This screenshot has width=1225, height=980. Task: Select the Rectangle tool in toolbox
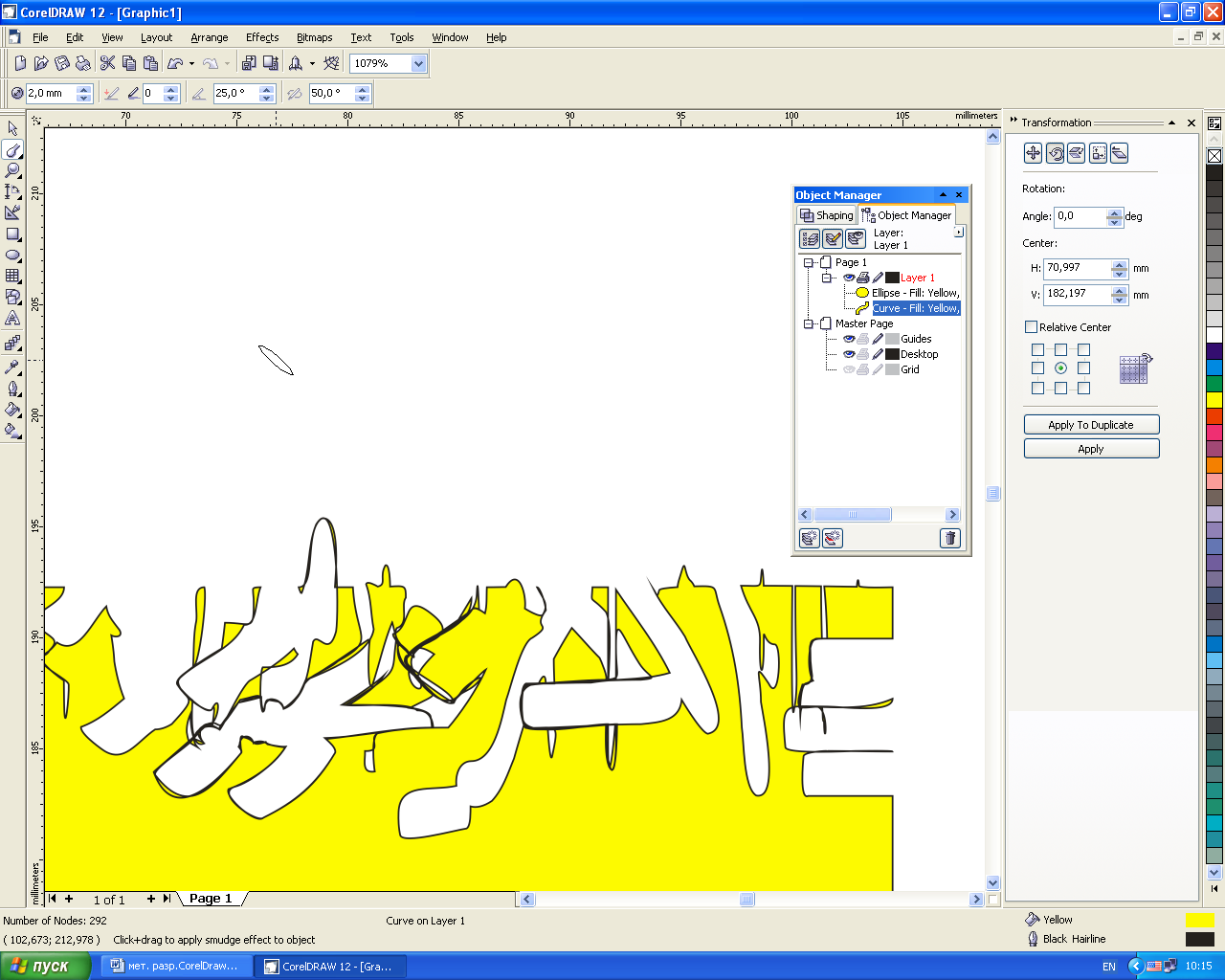point(12,234)
